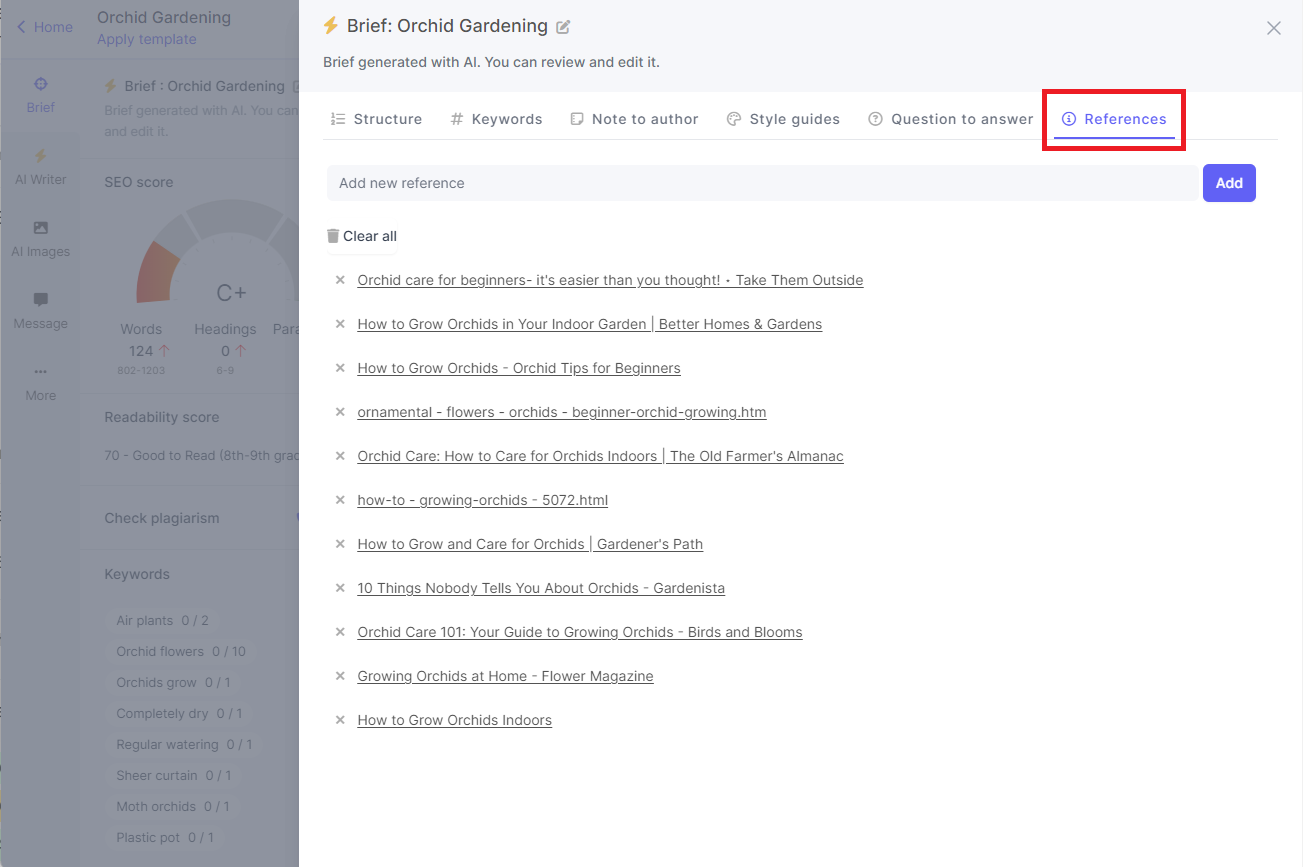Viewport: 1303px width, 867px height.
Task: Select the References tab
Action: click(1114, 119)
